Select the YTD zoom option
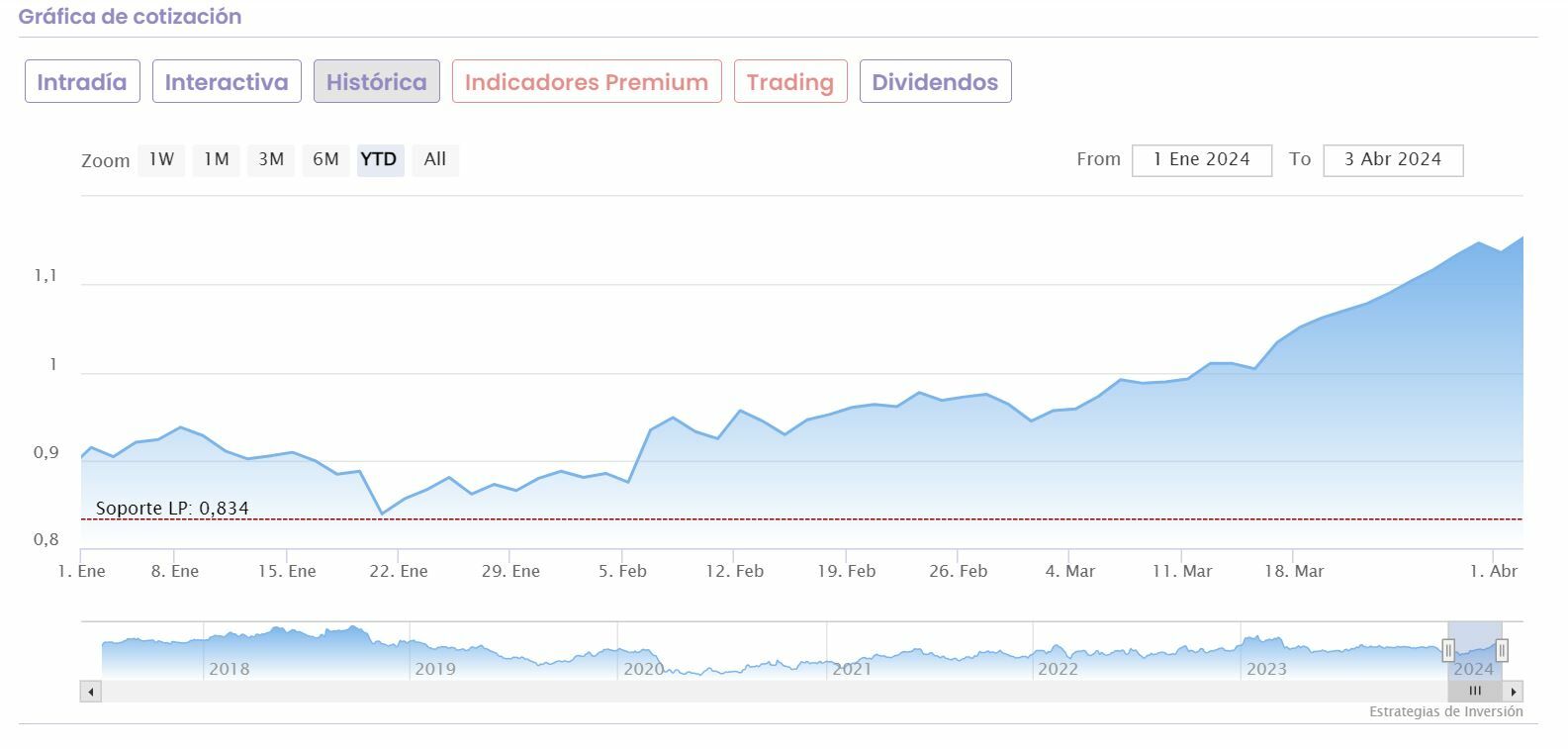 [x=379, y=159]
